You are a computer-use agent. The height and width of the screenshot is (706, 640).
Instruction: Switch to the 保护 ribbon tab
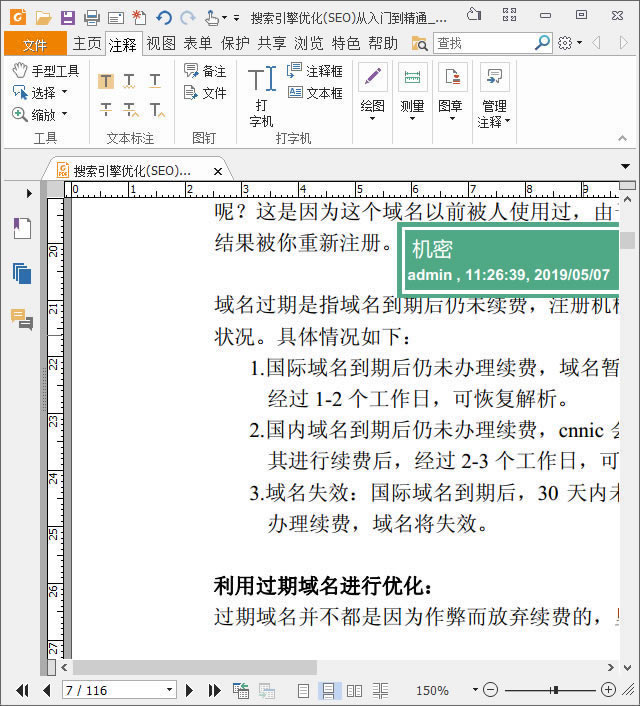pyautogui.click(x=235, y=44)
